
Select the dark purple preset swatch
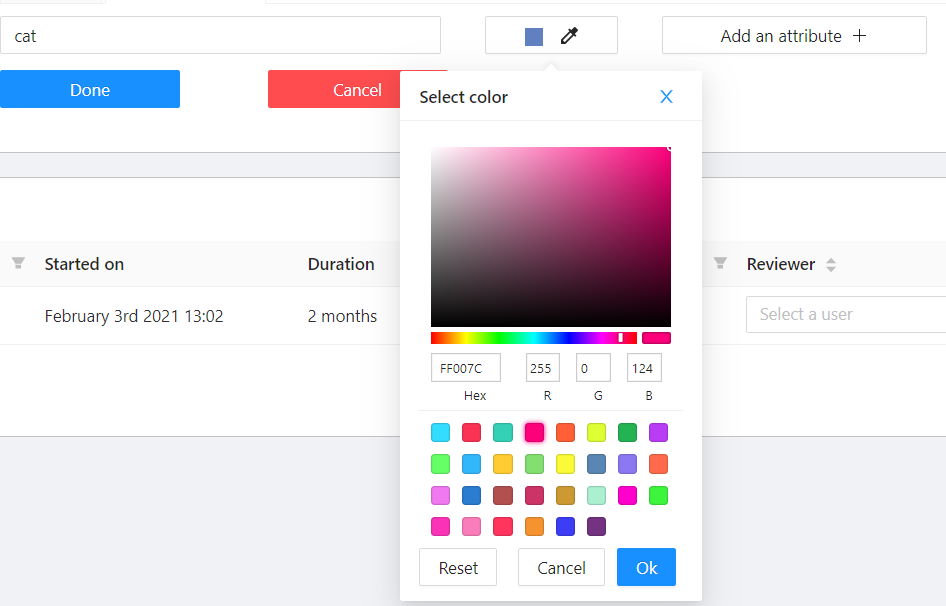click(596, 526)
